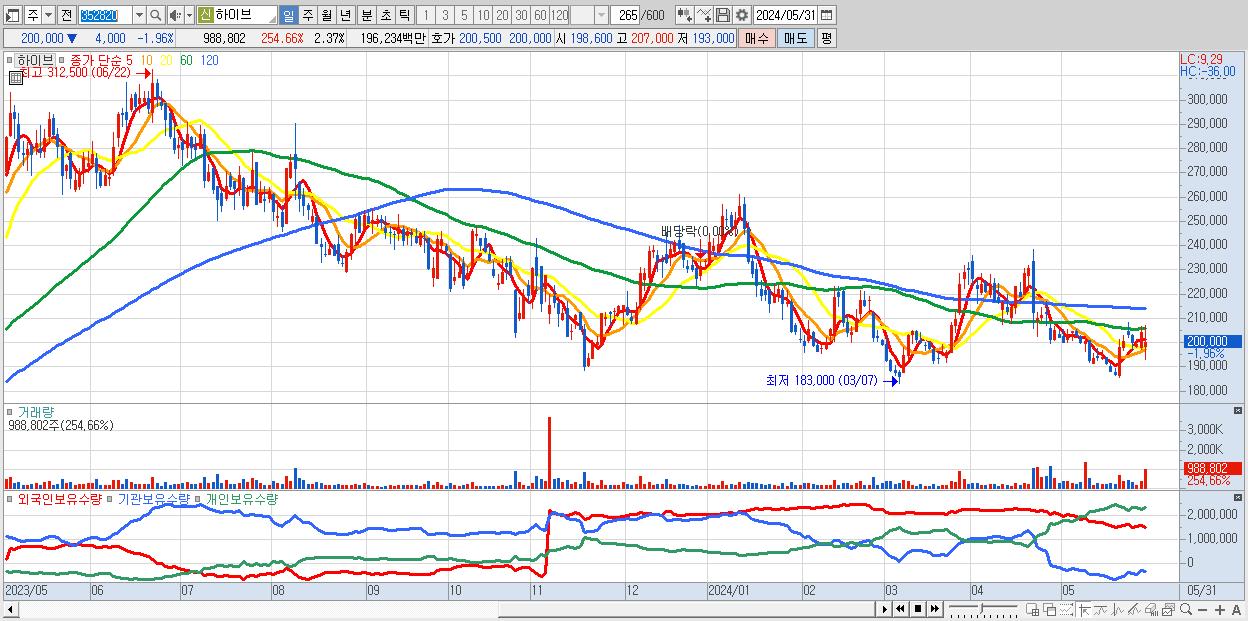This screenshot has height=621, width=1248.
Task: Click the rewind double-left arrow button
Action: pyautogui.click(x=901, y=609)
